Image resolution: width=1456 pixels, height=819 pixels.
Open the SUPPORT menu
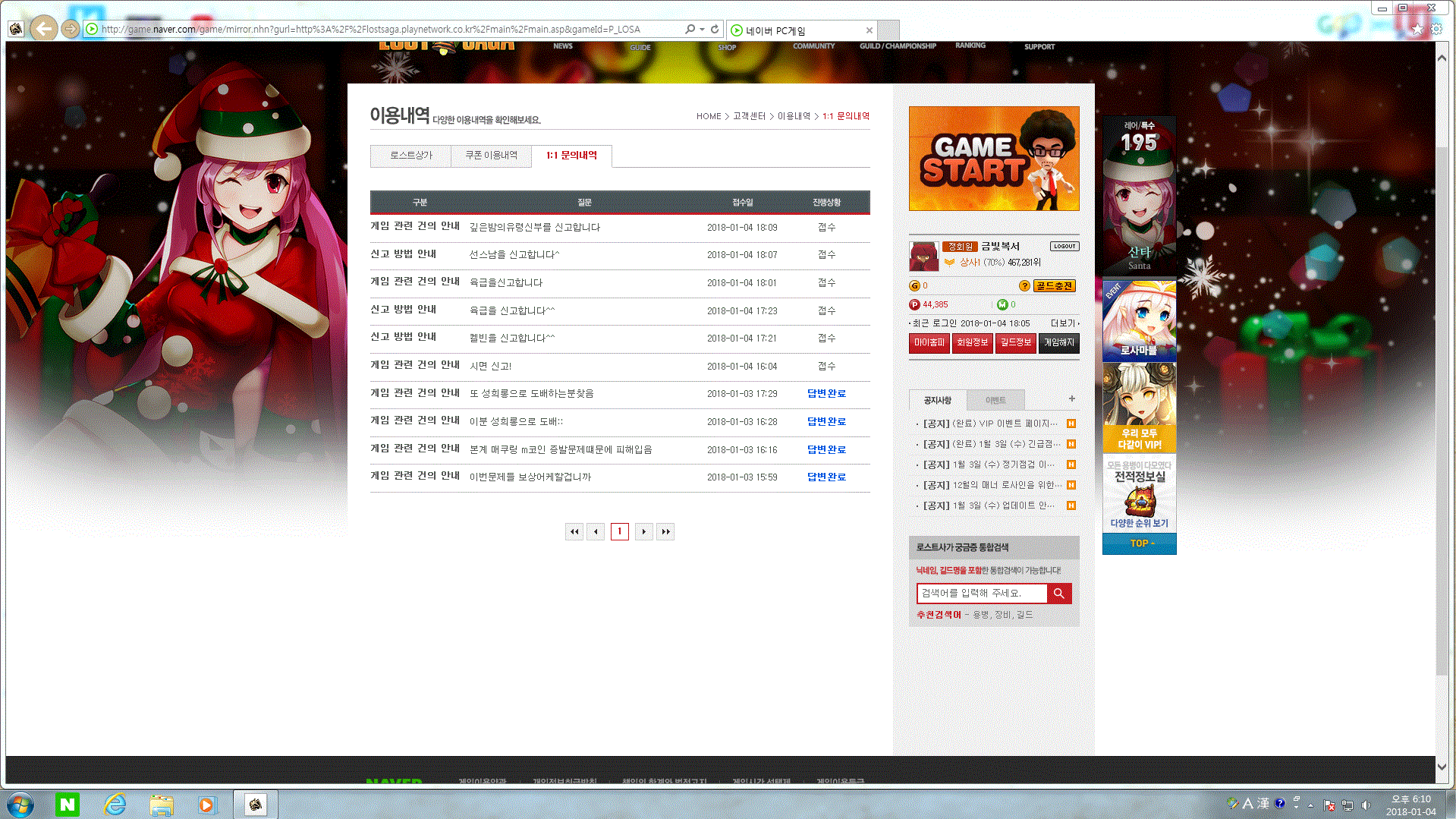click(x=1039, y=47)
